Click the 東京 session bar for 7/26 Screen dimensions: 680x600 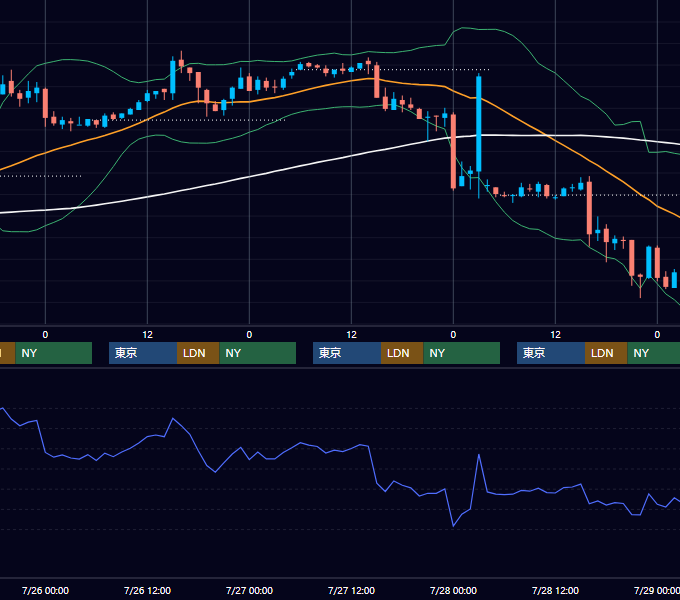point(143,353)
